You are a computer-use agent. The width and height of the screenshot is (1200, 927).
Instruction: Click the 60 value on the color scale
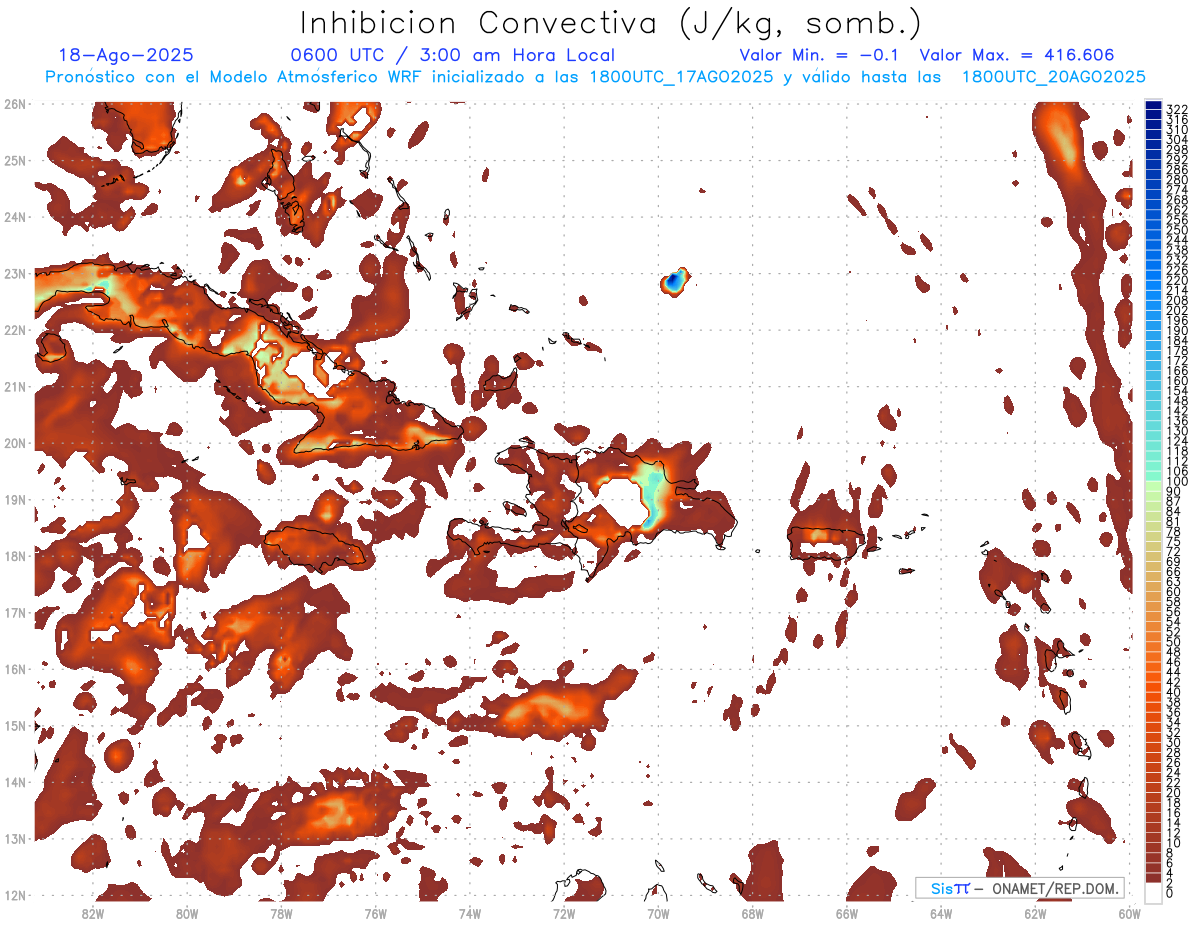pos(1174,592)
